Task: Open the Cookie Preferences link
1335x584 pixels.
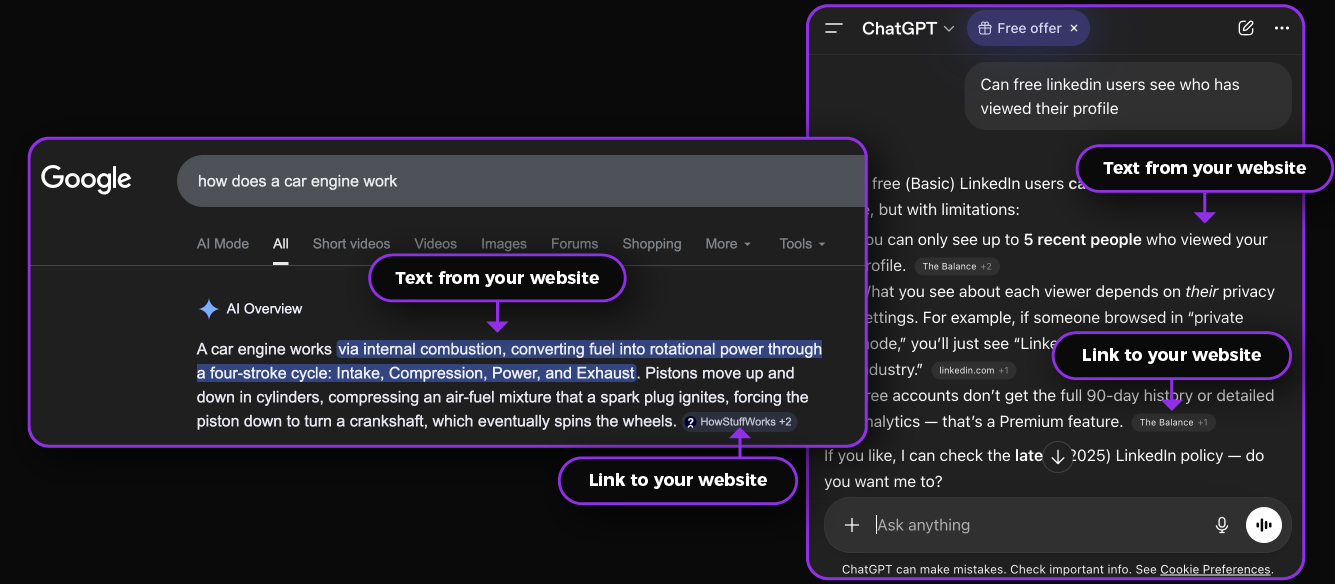Action: click(x=1215, y=570)
